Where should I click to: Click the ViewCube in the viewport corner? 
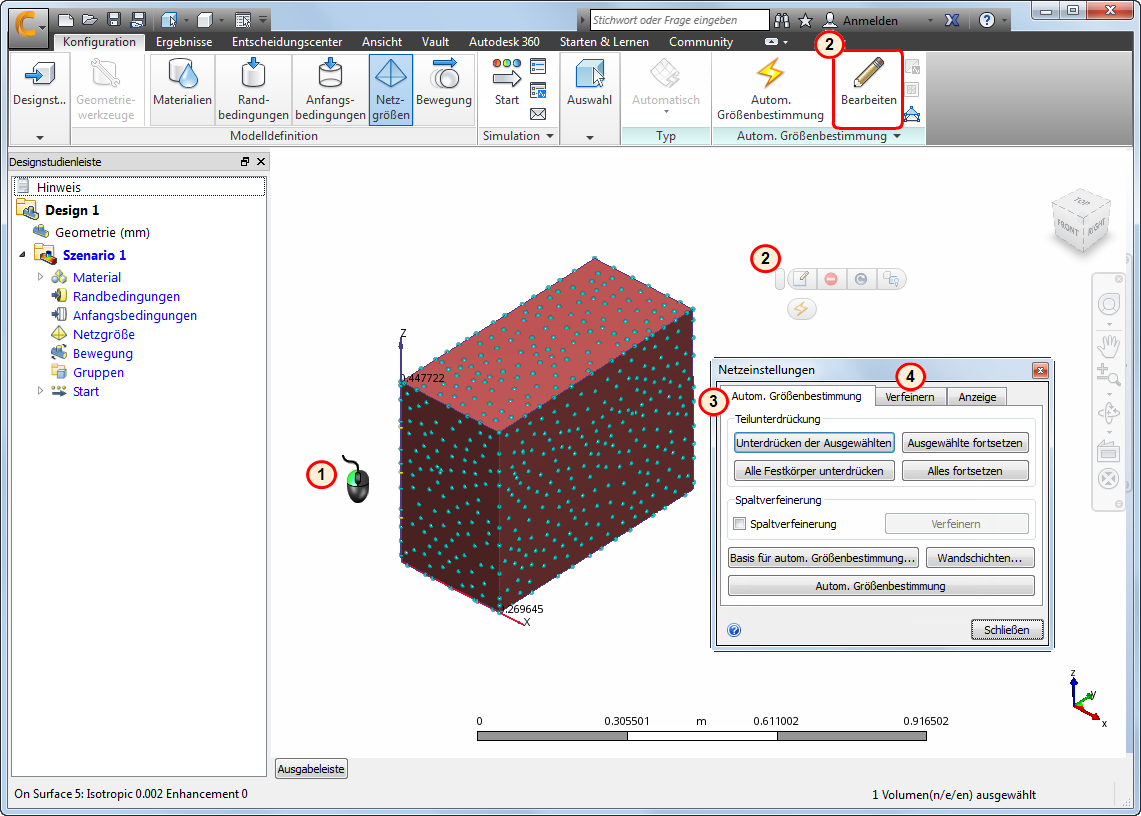(1081, 220)
